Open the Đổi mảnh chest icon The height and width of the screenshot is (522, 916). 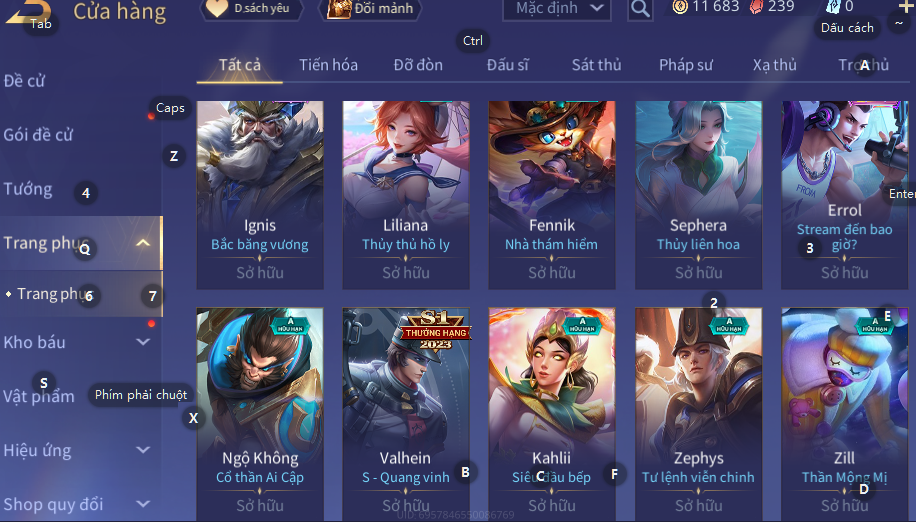(339, 9)
